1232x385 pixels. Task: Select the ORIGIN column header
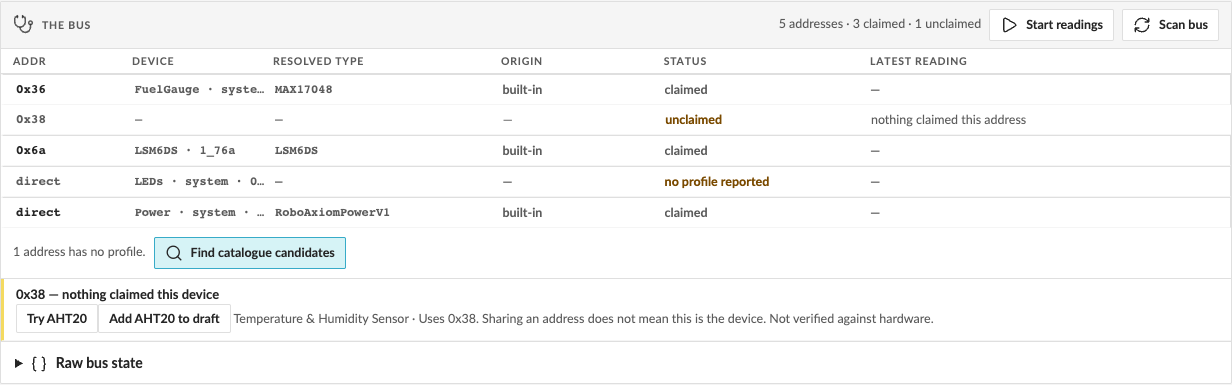coord(521,61)
